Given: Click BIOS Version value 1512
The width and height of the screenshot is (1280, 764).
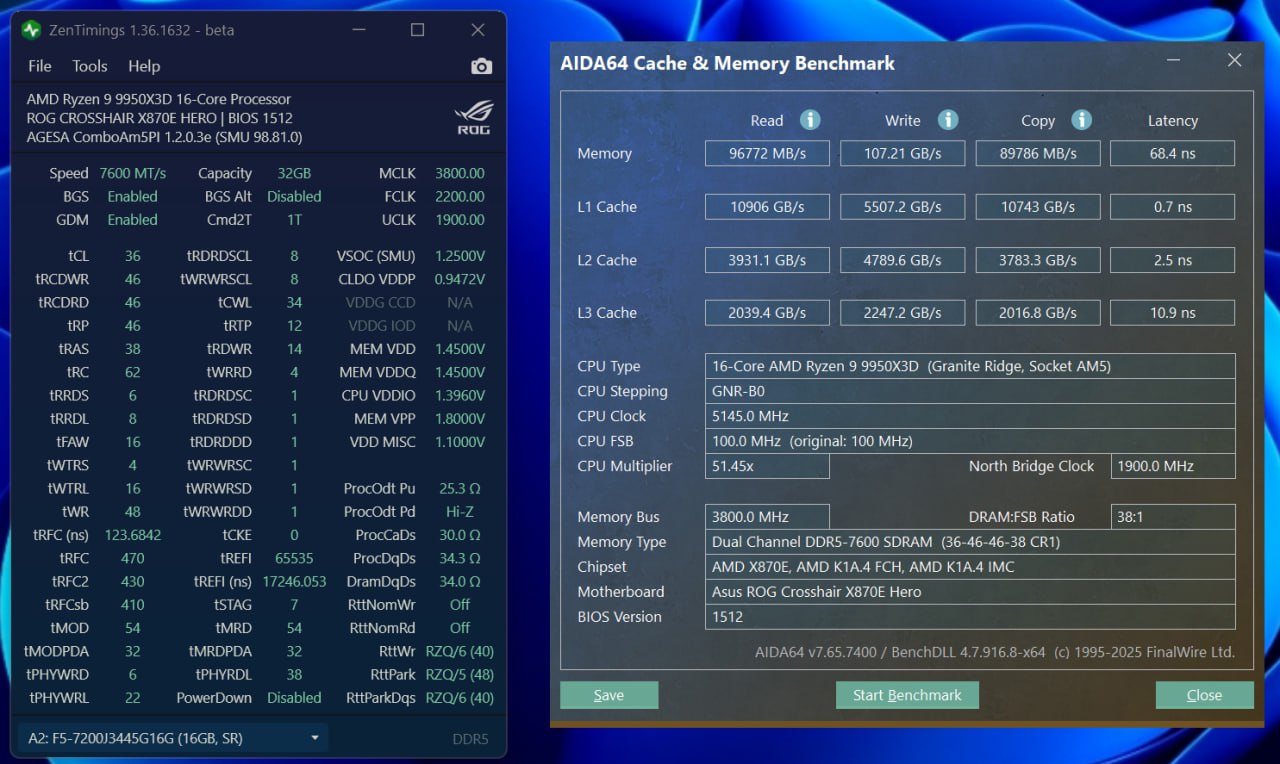Looking at the screenshot, I should (x=970, y=617).
